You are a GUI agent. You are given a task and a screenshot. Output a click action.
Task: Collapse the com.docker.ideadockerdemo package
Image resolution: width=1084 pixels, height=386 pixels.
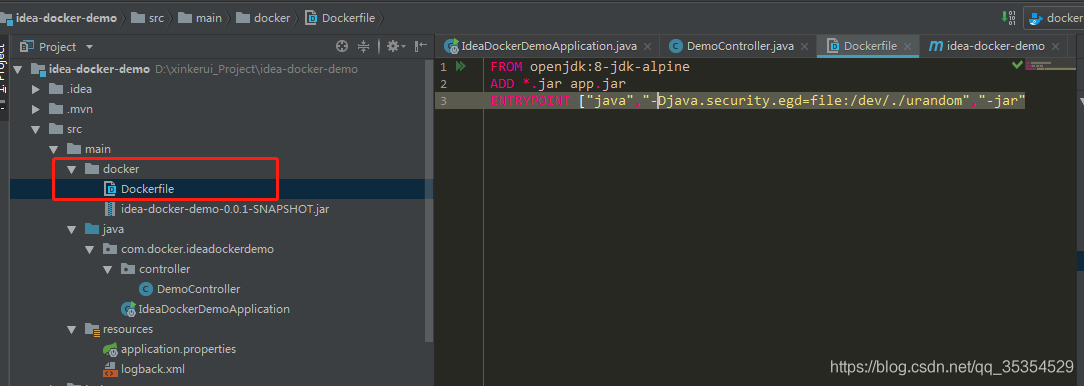[x=90, y=249]
